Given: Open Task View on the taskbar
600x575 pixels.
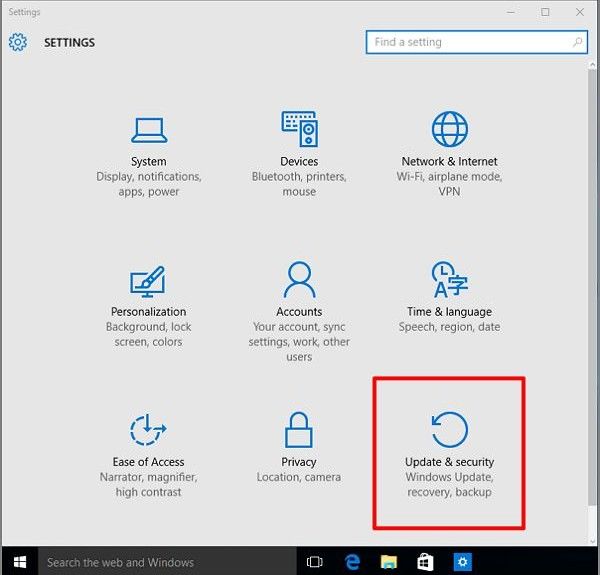Looking at the screenshot, I should pyautogui.click(x=315, y=562).
